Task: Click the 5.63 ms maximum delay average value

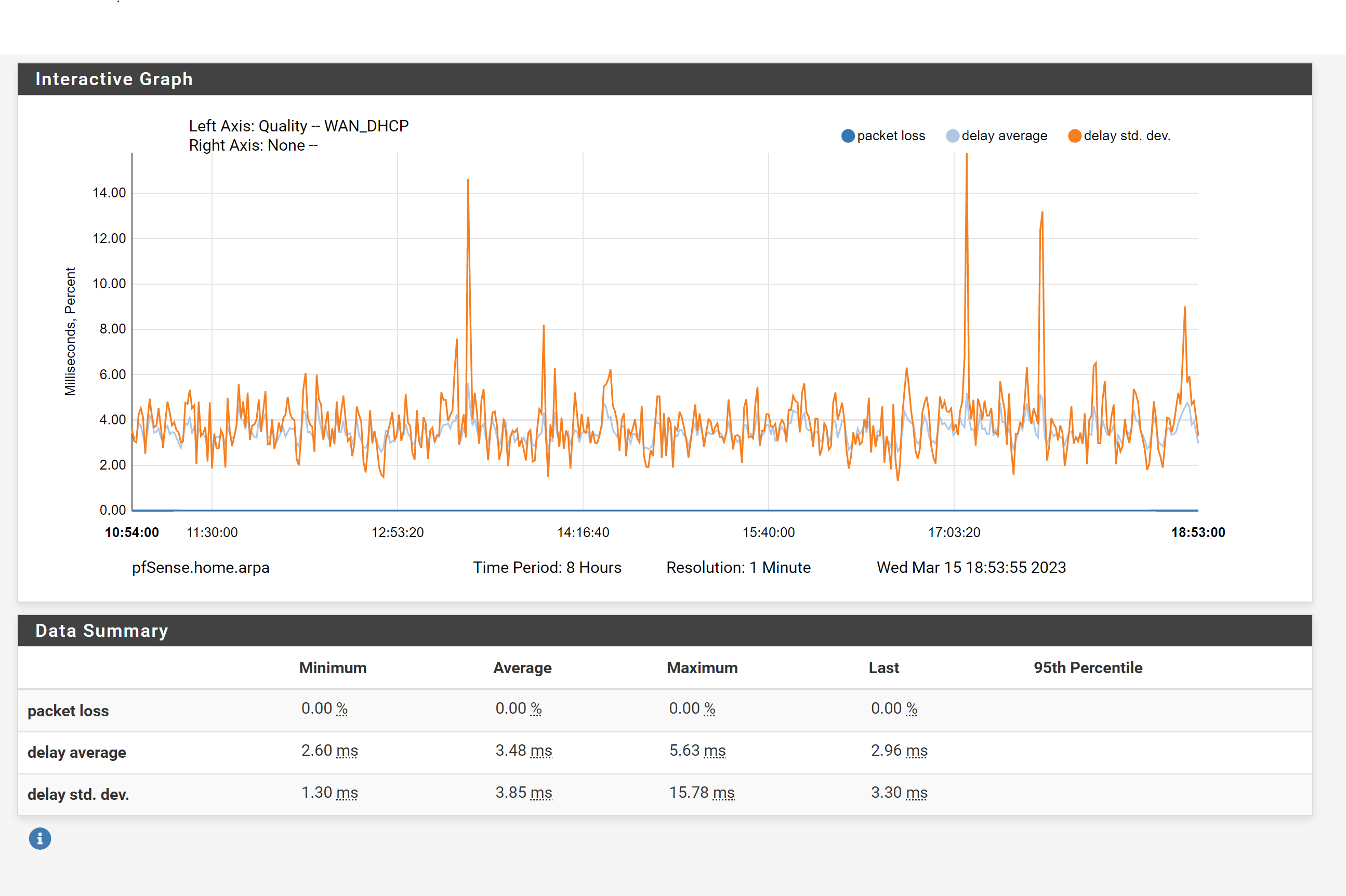Action: click(697, 750)
